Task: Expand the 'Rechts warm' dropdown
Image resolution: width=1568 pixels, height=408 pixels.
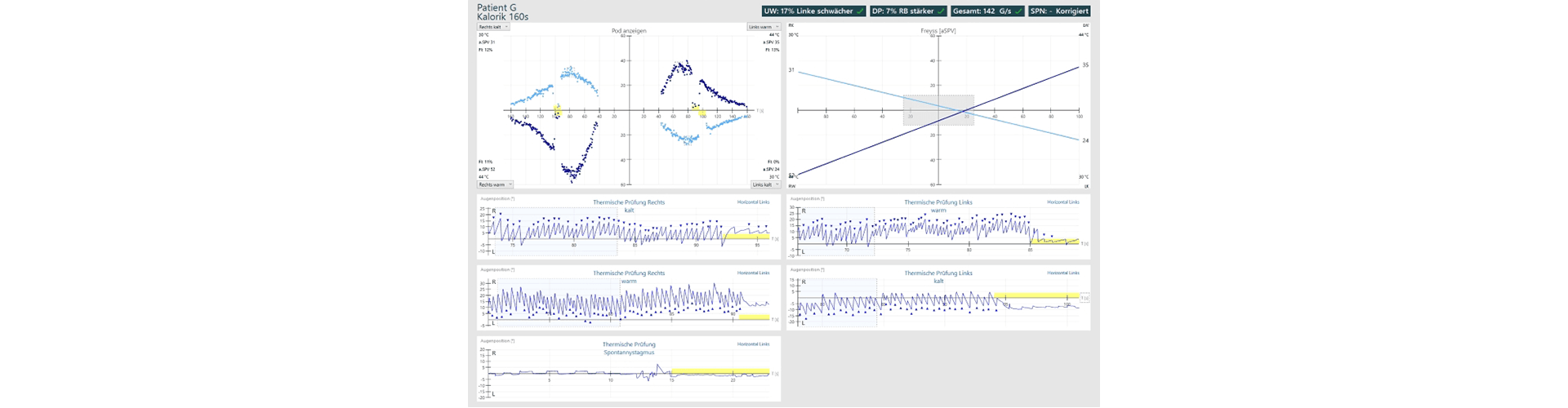Action: point(495,184)
